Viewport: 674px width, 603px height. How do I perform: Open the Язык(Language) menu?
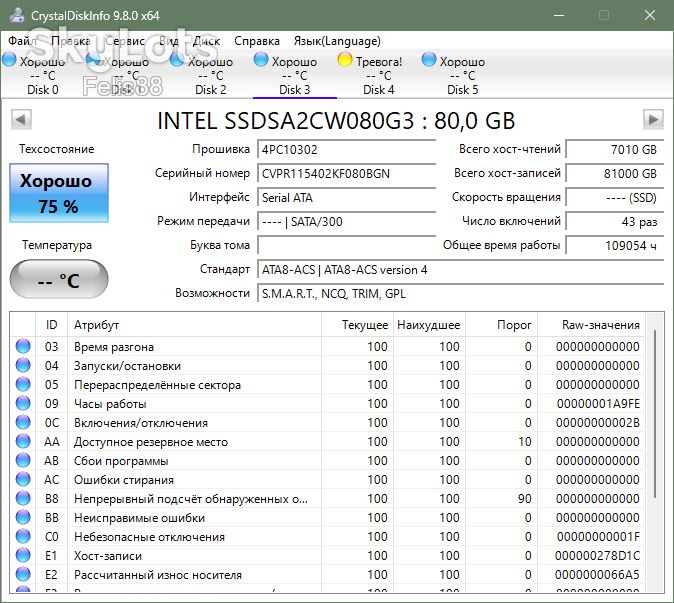pos(337,41)
